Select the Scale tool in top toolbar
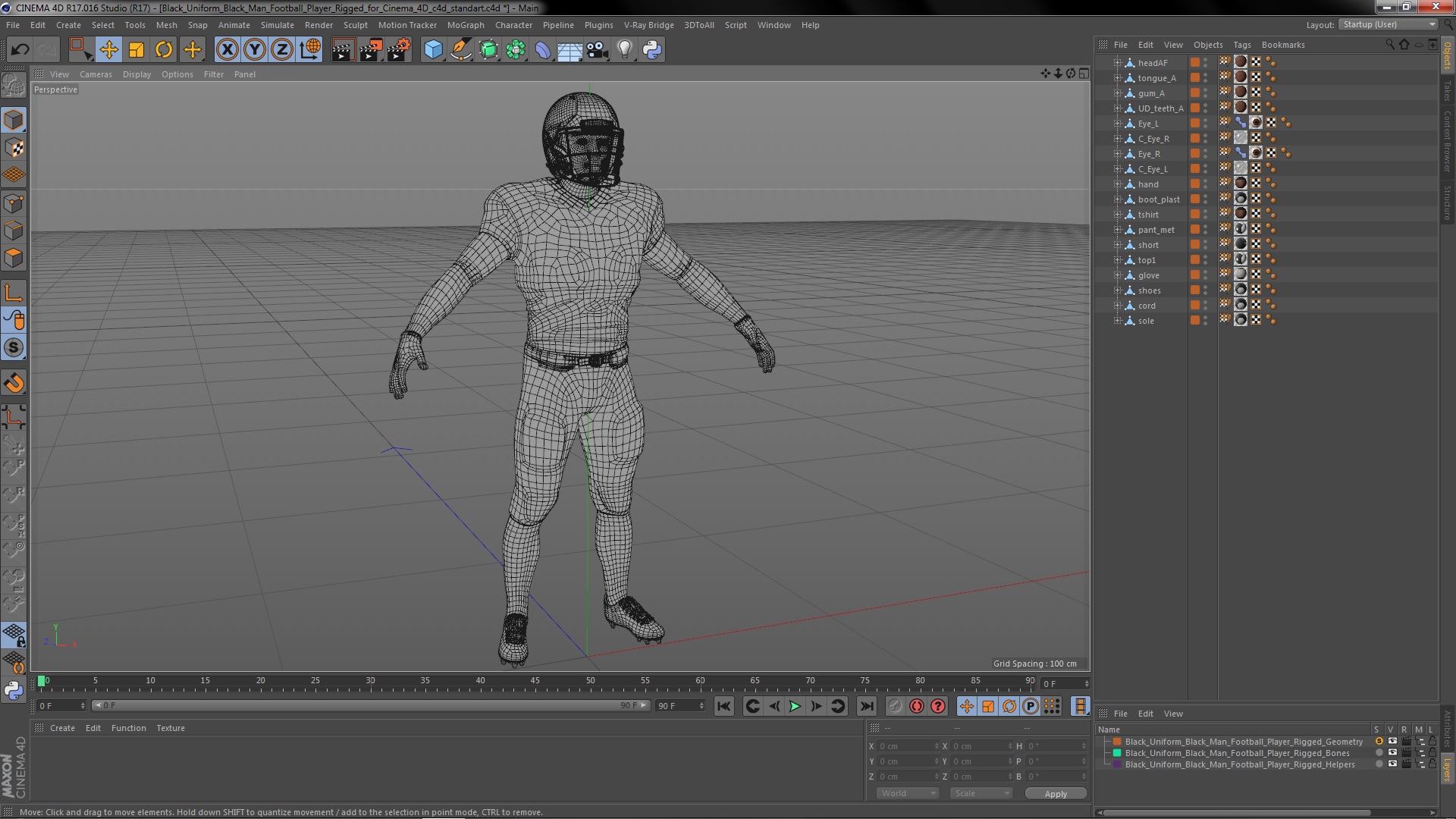 click(136, 50)
